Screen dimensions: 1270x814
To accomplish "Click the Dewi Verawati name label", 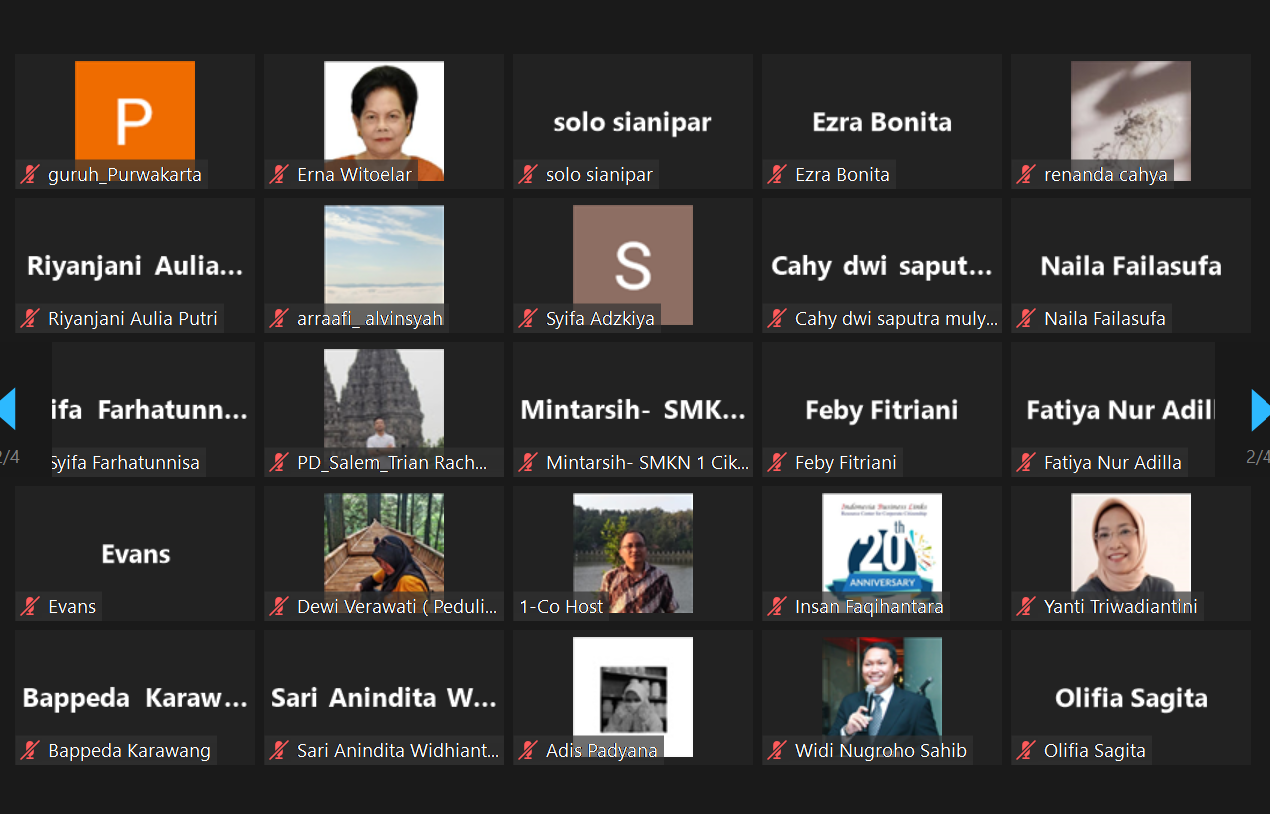I will [x=399, y=607].
